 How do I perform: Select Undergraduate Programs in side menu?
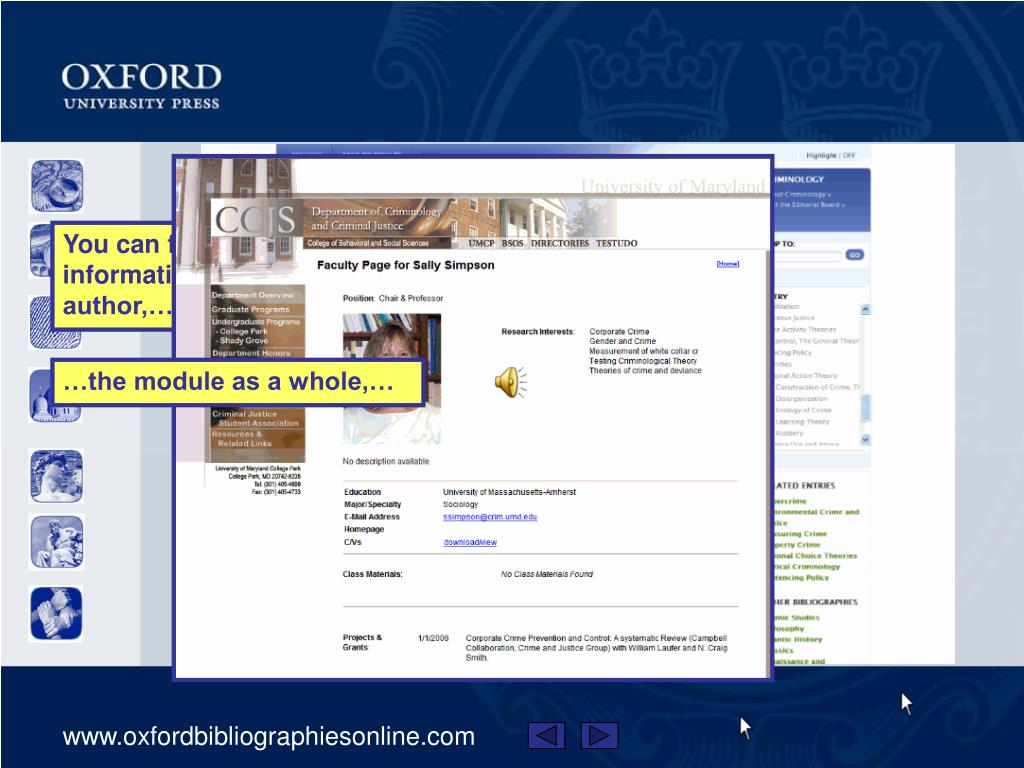click(256, 322)
